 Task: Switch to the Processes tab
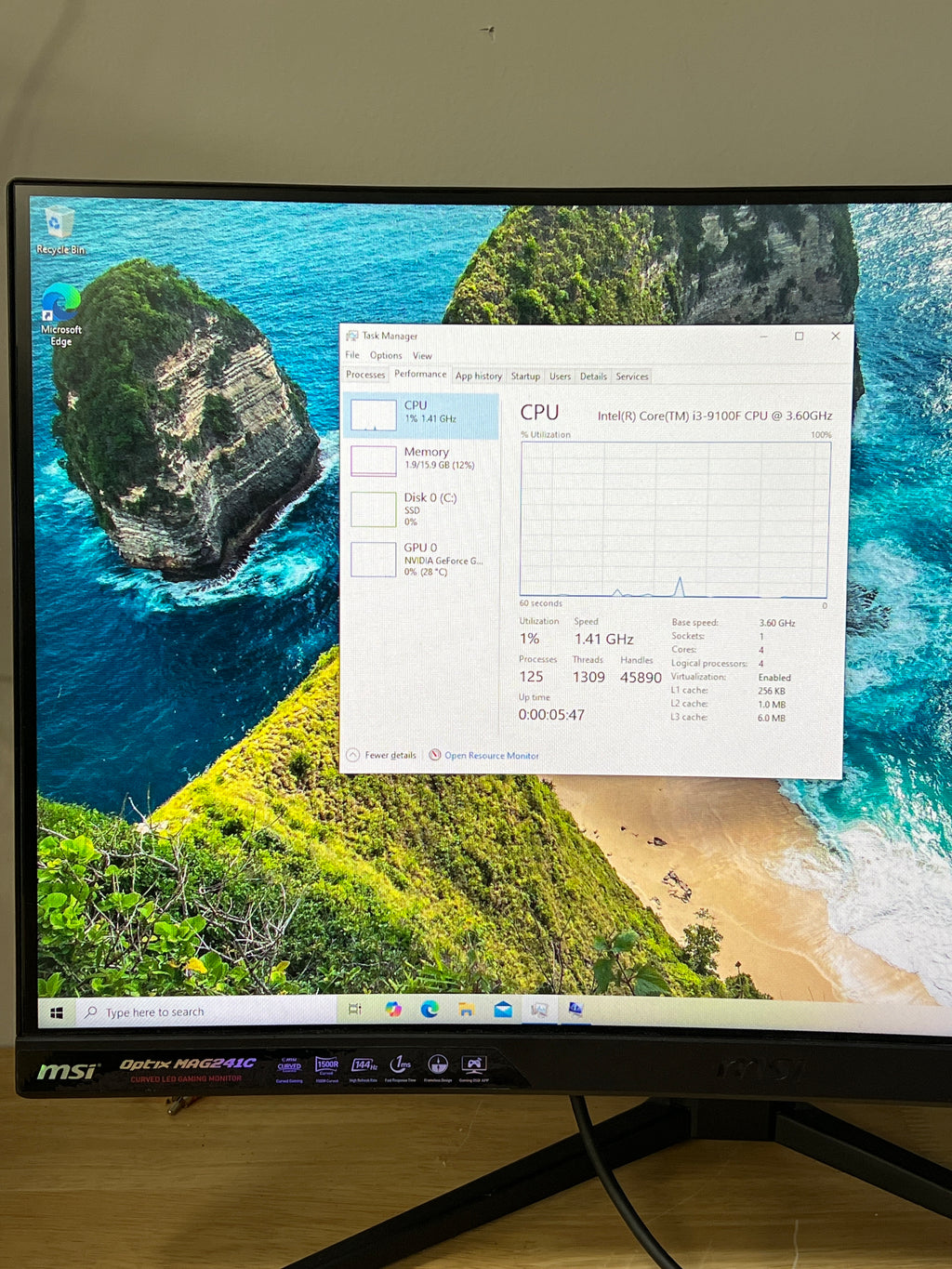click(x=365, y=375)
